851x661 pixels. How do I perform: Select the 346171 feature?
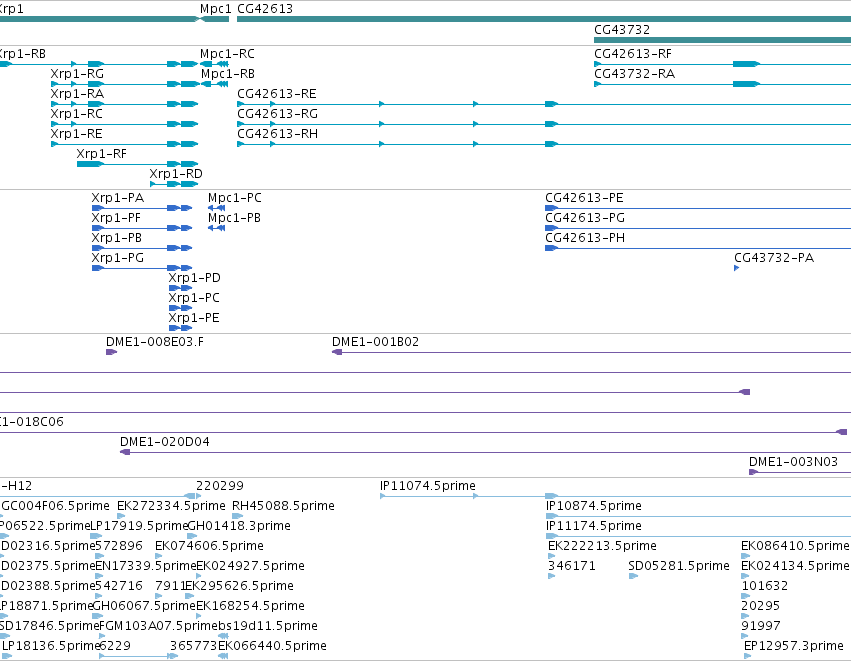click(x=572, y=566)
